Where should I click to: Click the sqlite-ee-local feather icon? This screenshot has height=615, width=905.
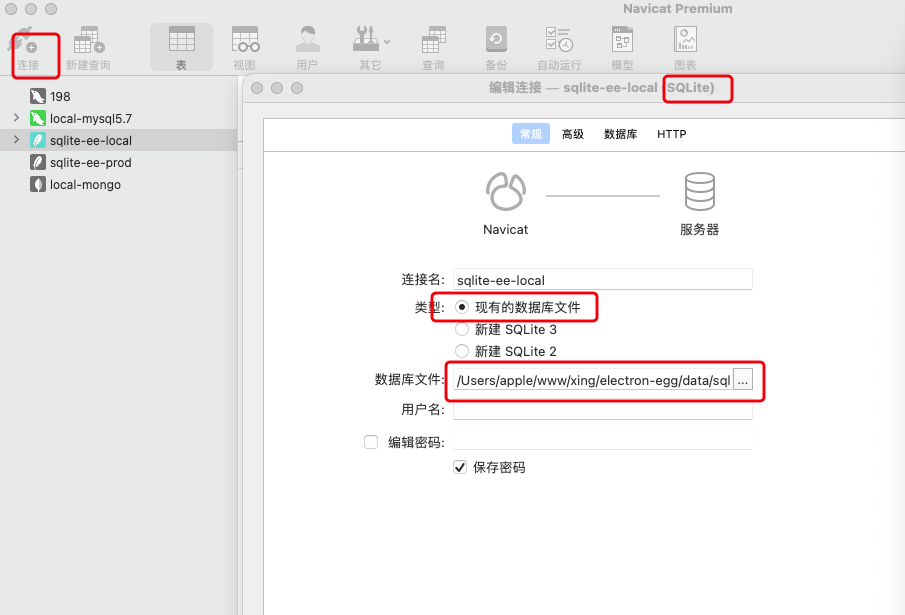[x=38, y=140]
